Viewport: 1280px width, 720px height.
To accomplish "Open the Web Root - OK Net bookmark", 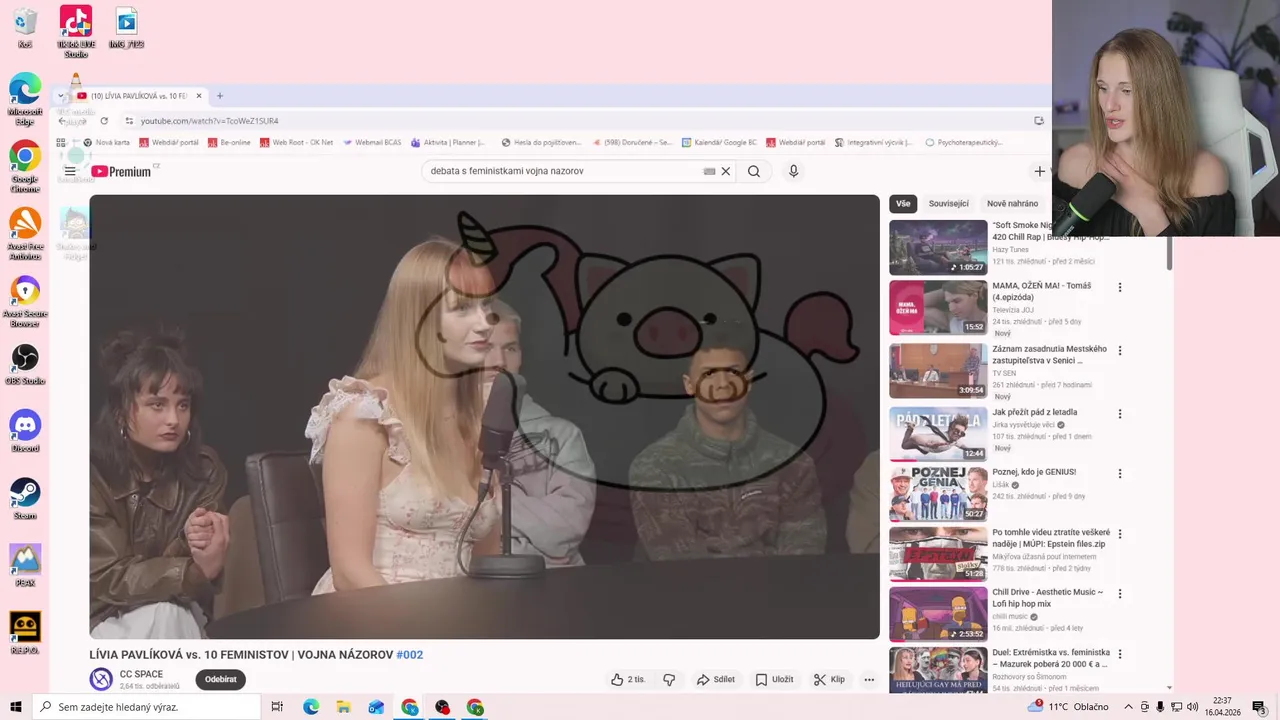I will (x=296, y=143).
